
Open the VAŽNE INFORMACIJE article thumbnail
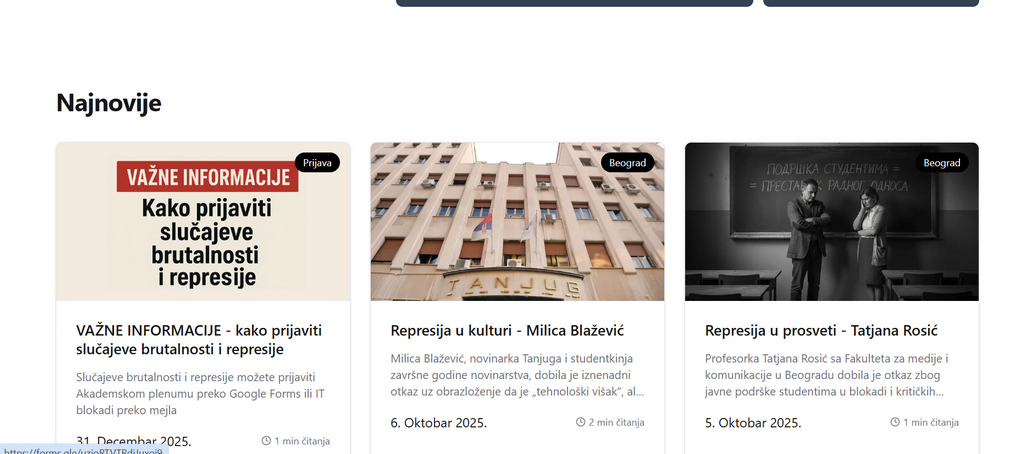coord(203,221)
